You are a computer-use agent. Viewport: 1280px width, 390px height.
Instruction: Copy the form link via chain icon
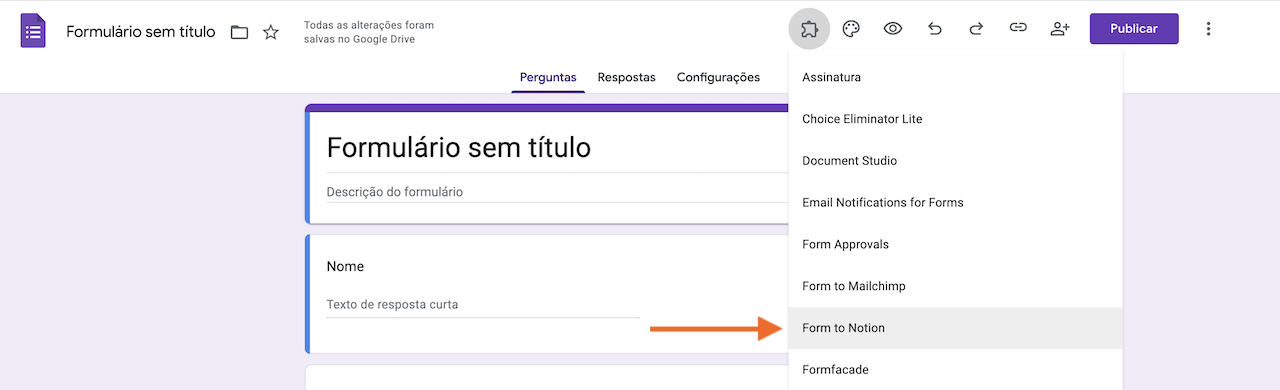pos(1018,29)
